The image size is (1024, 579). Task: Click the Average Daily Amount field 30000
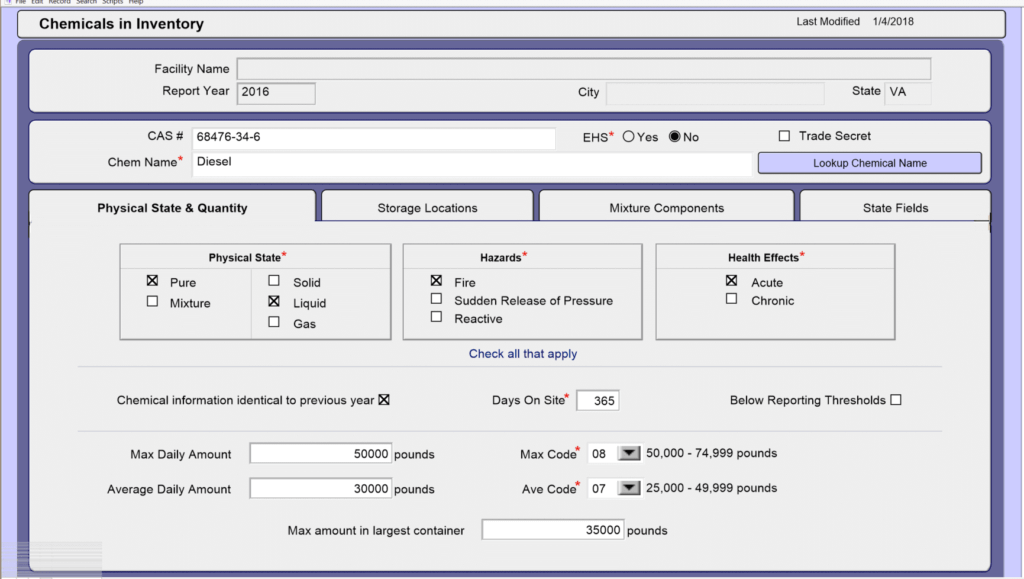coord(321,488)
